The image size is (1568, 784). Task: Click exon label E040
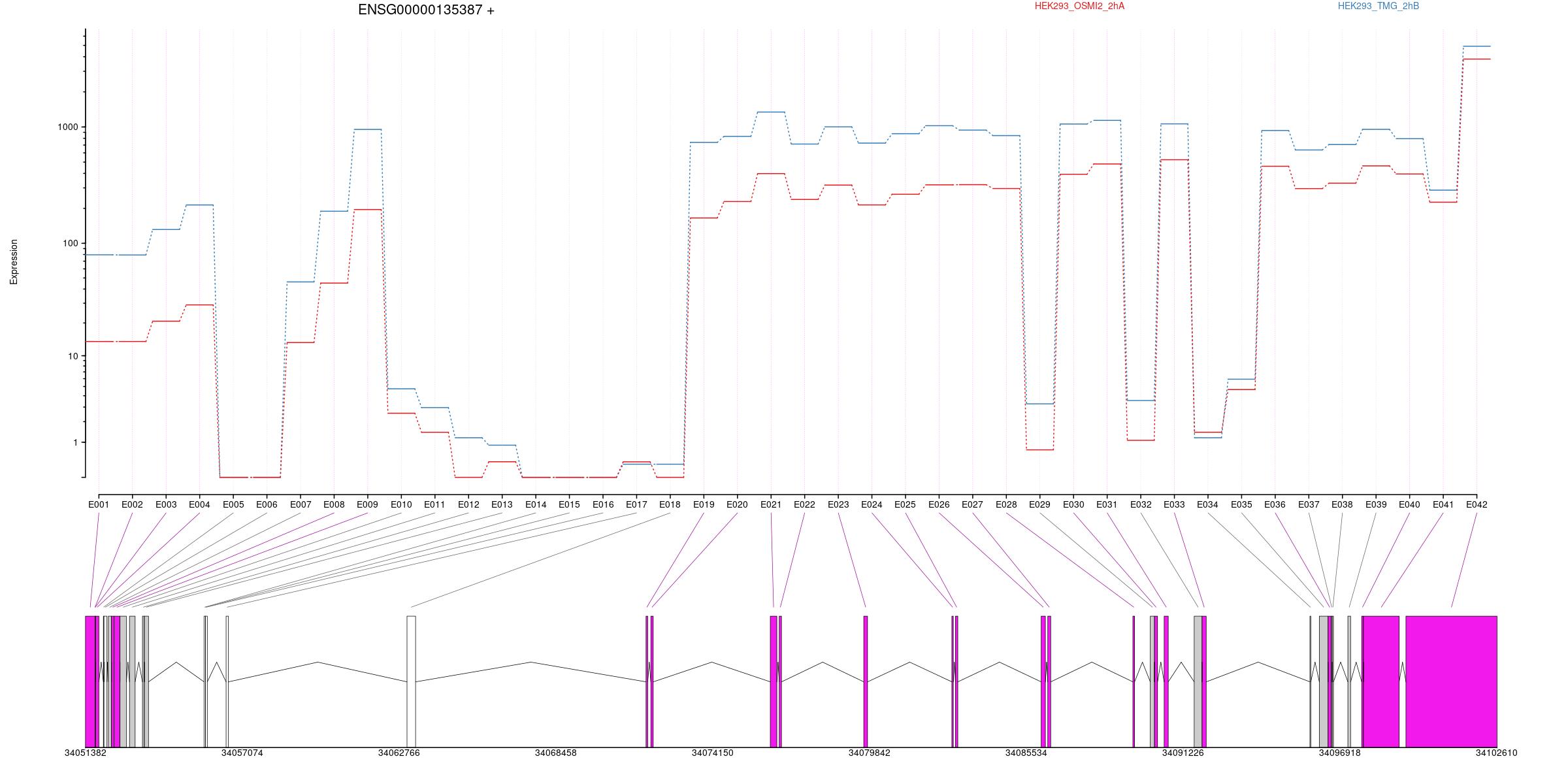pos(1409,504)
